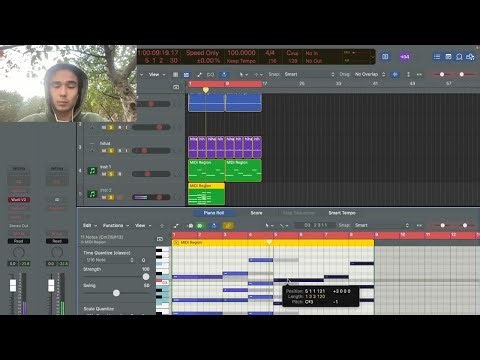Record-enable the hihat track

click(x=120, y=151)
